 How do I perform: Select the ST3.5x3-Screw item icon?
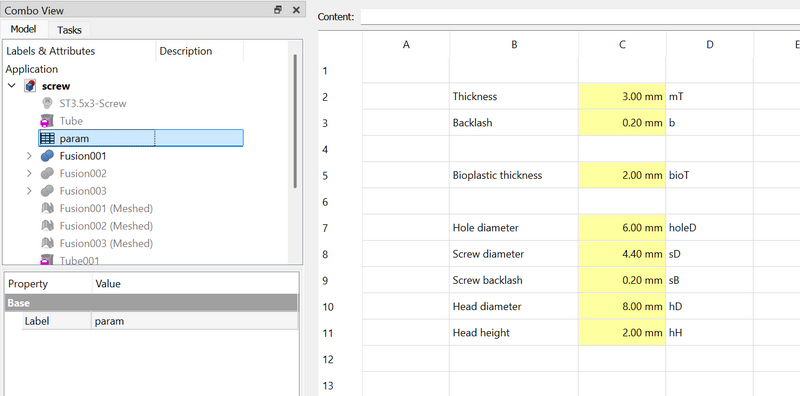click(47, 104)
